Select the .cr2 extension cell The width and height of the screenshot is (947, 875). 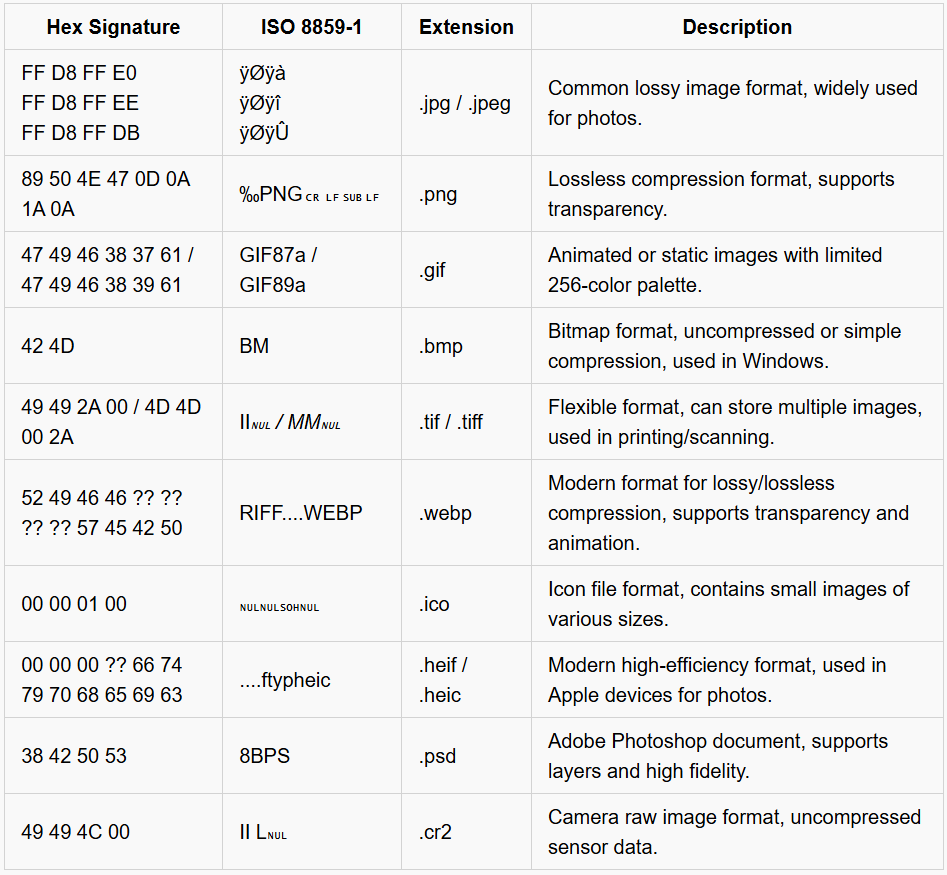tap(438, 832)
